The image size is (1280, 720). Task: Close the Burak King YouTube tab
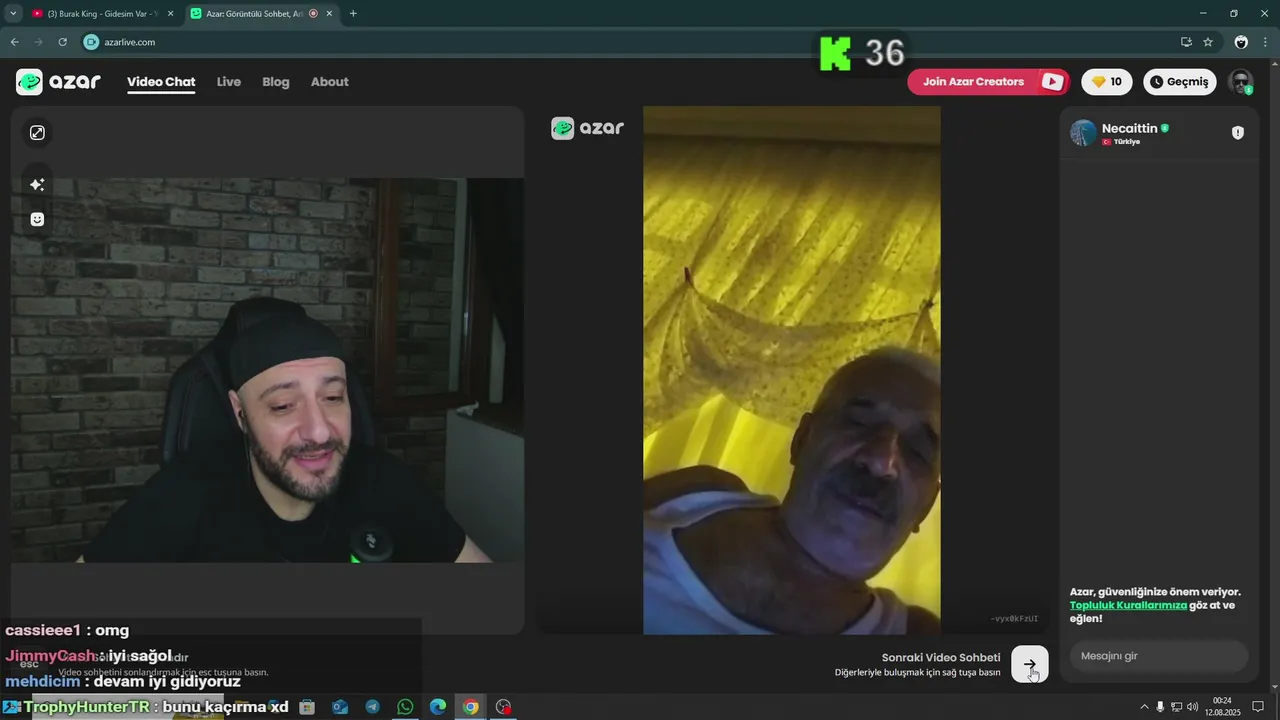coord(170,14)
